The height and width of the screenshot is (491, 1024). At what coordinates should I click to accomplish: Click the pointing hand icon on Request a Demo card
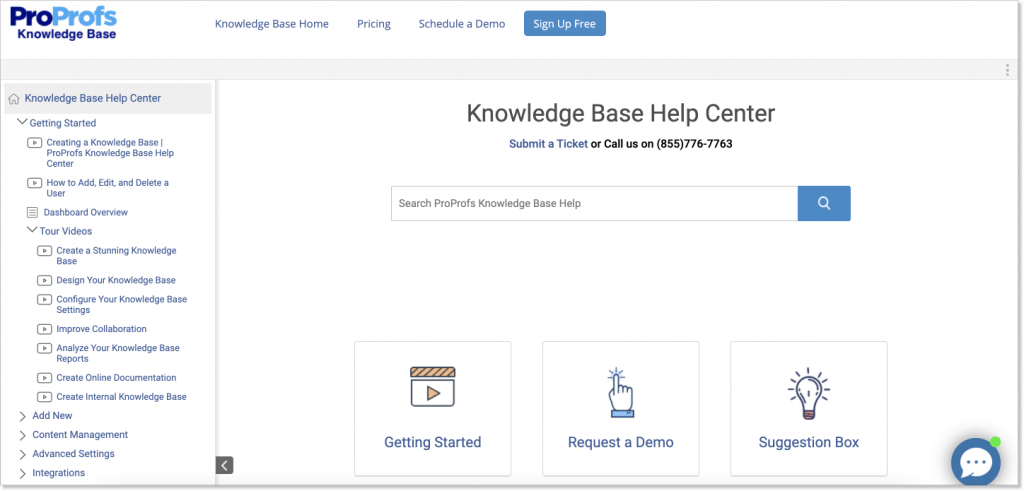click(620, 393)
